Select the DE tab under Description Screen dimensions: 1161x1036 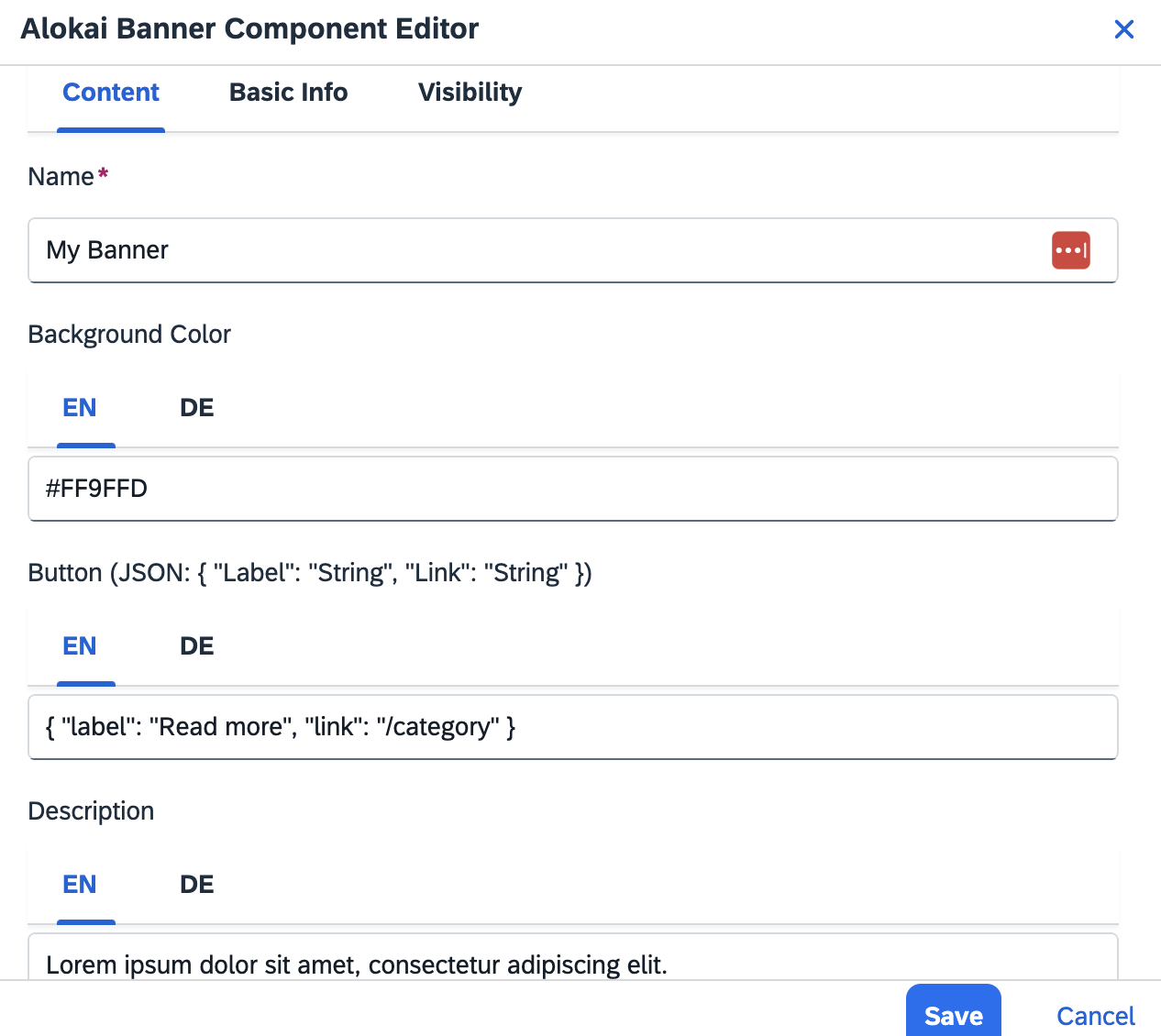[197, 885]
